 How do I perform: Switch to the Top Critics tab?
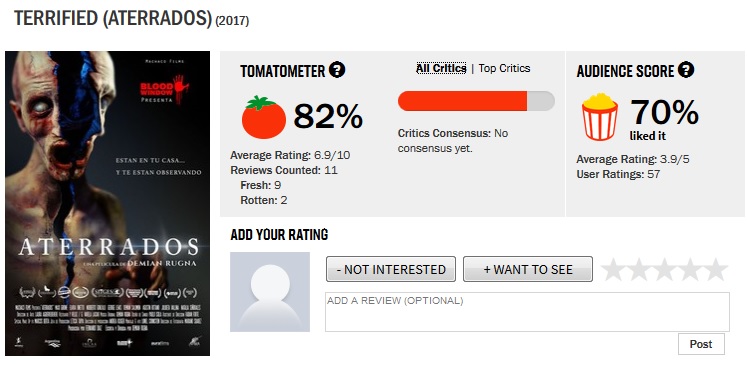pyautogui.click(x=504, y=68)
